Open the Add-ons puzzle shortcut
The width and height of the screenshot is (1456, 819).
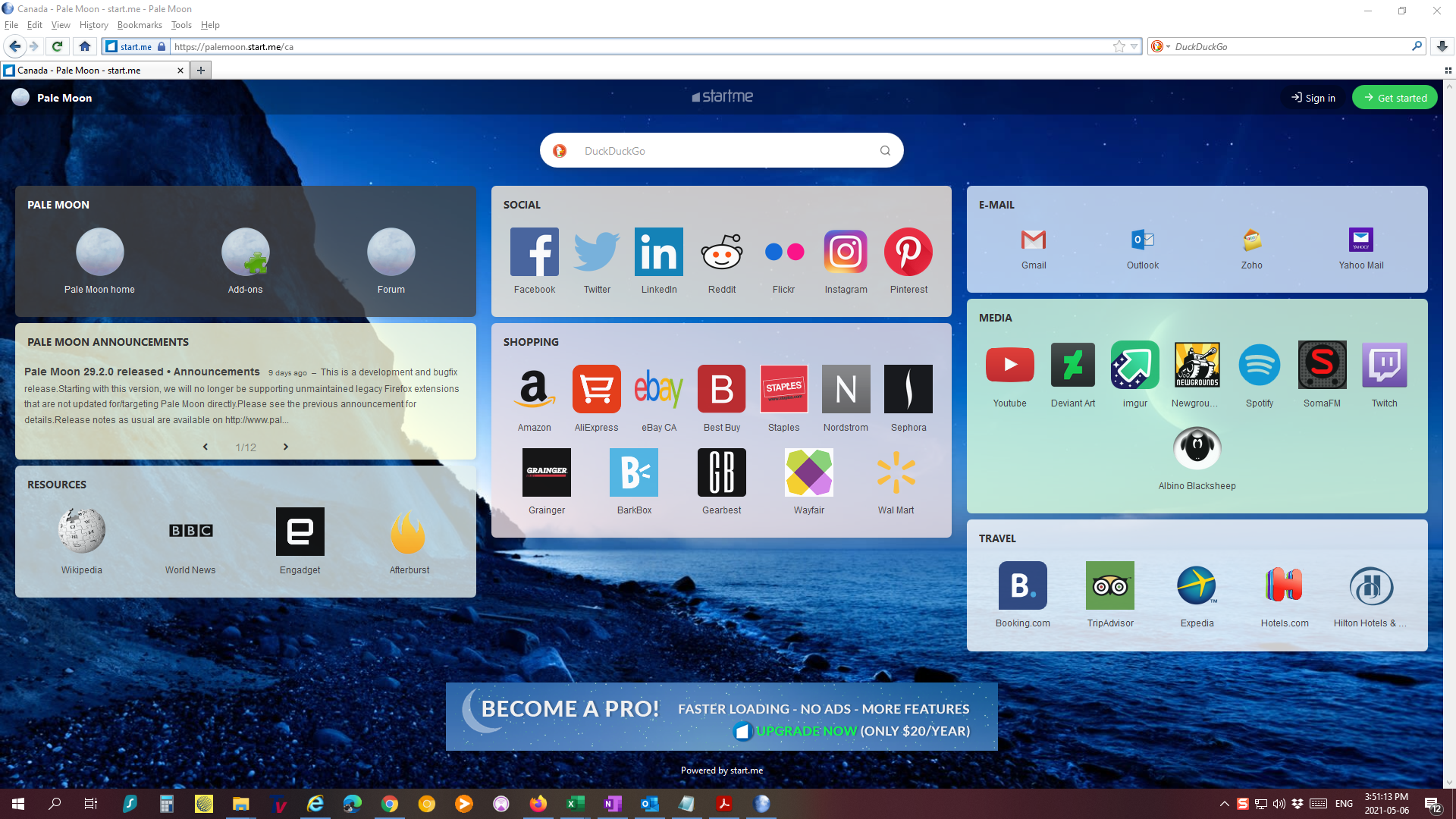(x=246, y=252)
